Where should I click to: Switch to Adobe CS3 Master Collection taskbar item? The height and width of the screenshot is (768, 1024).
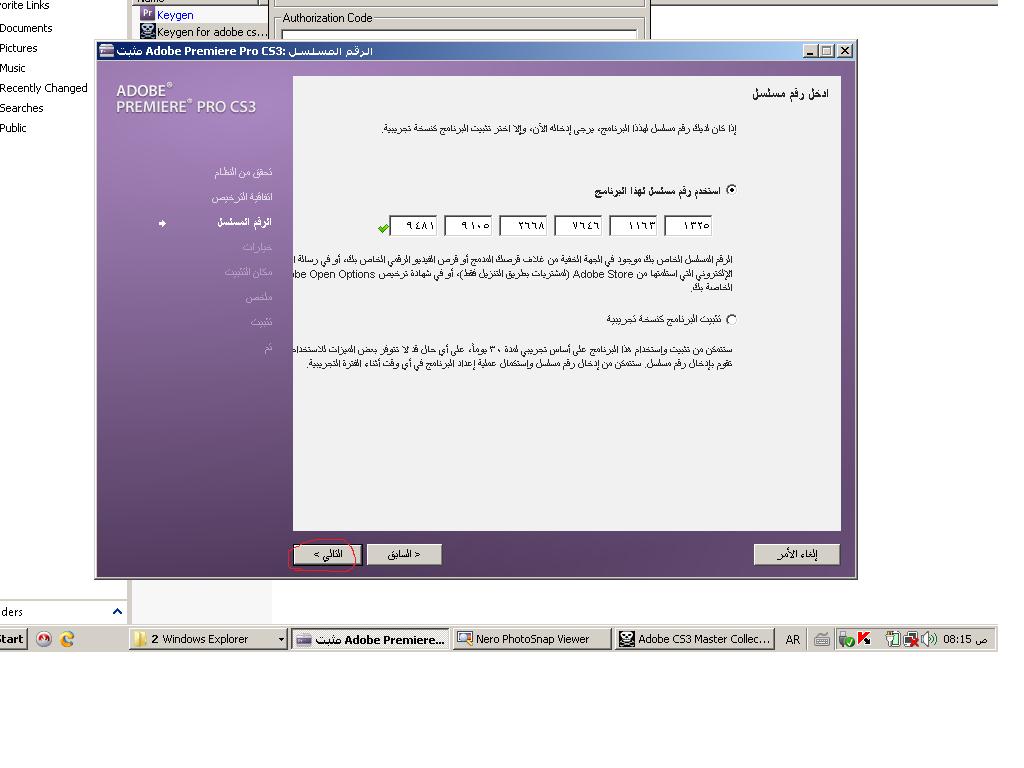click(695, 639)
